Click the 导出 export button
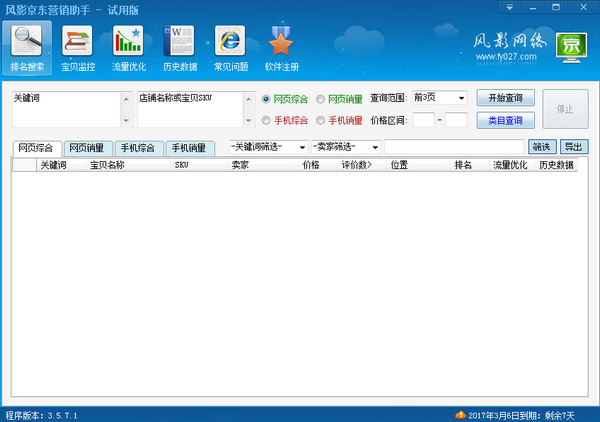The image size is (600, 422). [574, 147]
